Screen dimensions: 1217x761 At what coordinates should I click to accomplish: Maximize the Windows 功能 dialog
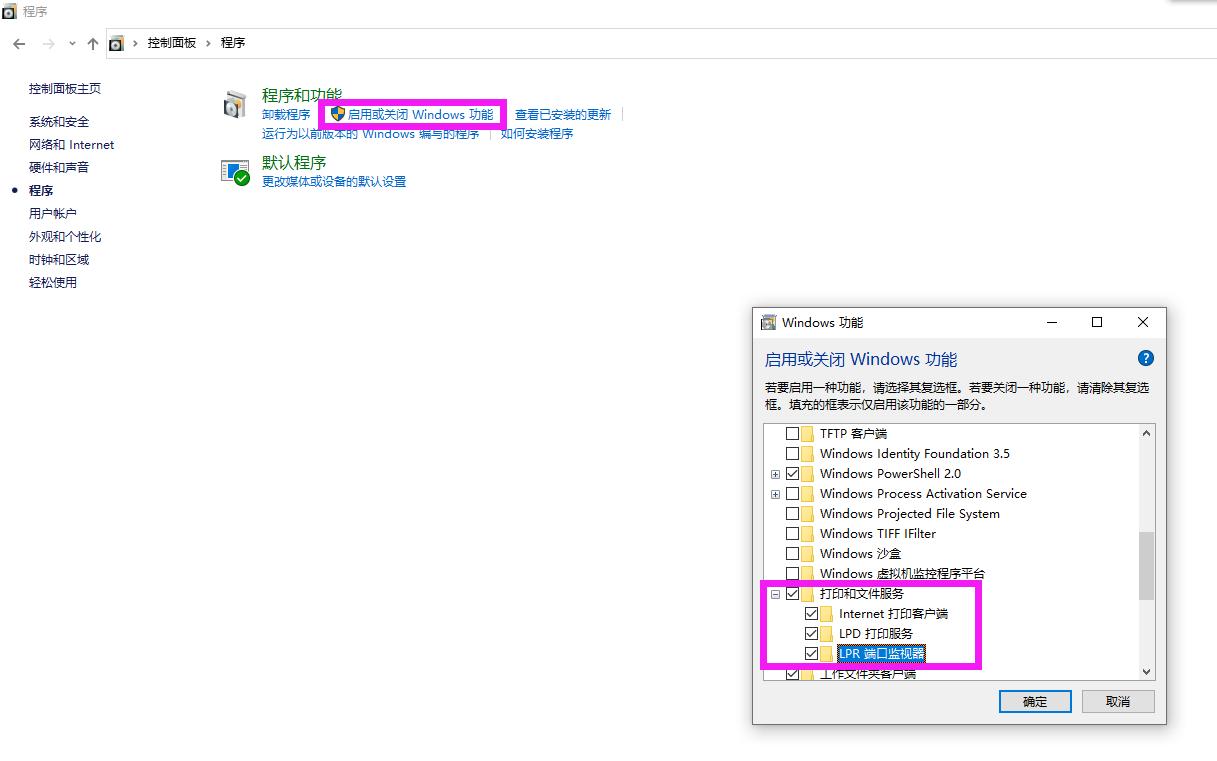point(1097,322)
